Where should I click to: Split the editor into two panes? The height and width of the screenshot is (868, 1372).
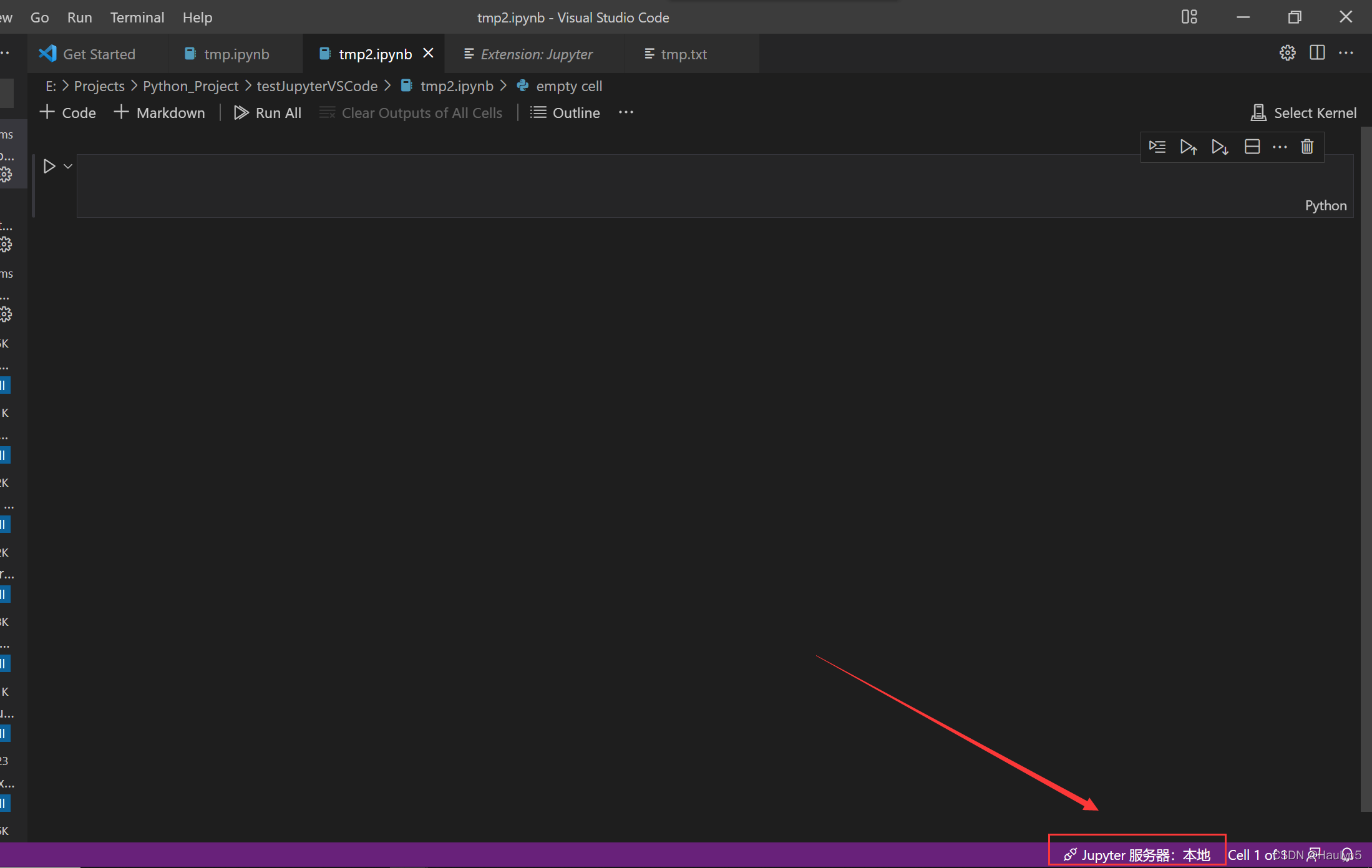[x=1317, y=53]
